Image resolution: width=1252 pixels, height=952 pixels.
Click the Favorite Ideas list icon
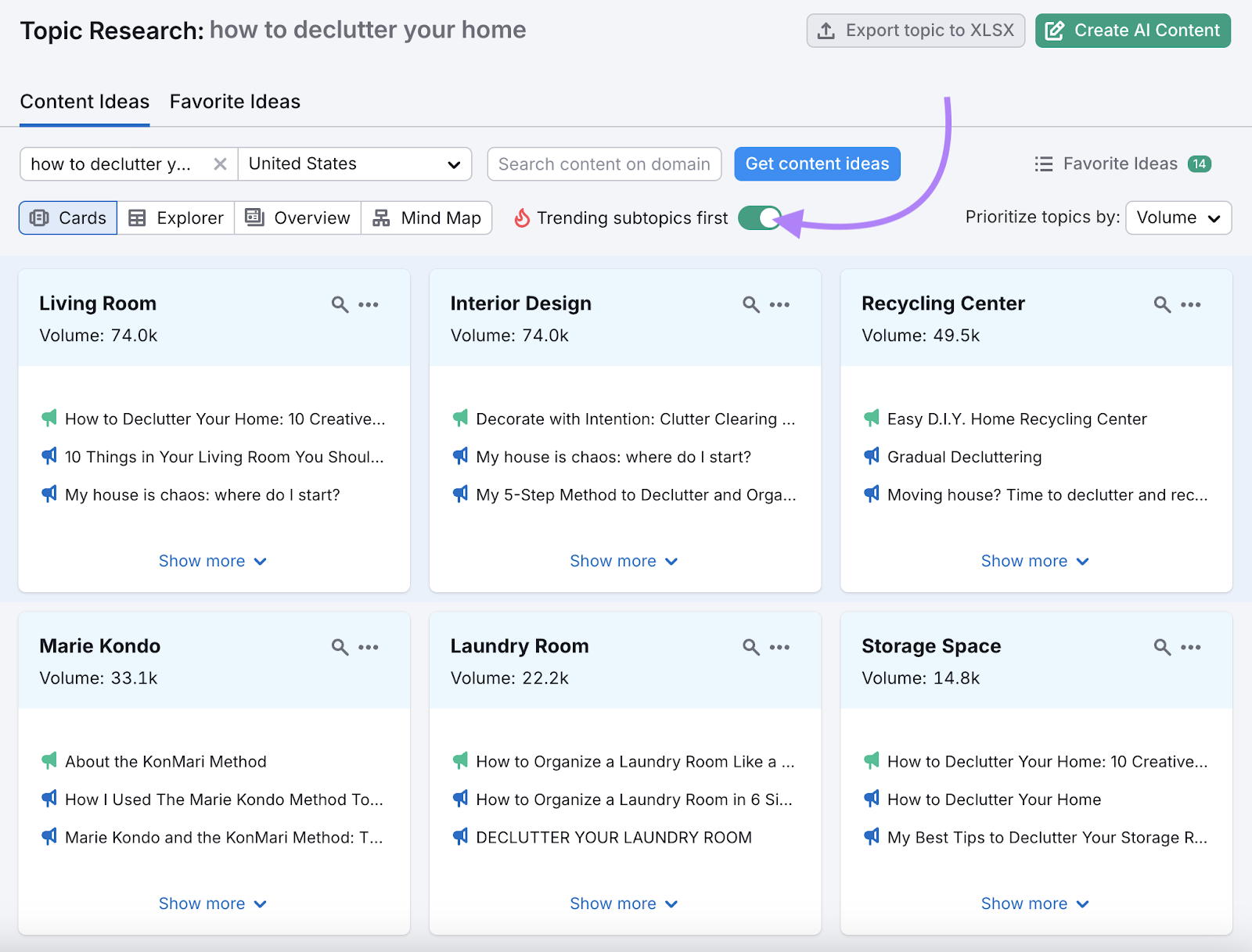(1044, 163)
